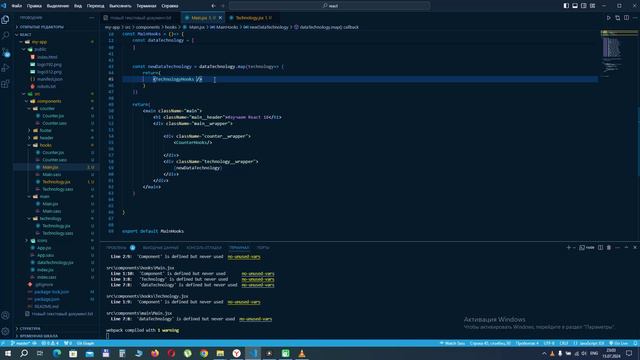
Task: Open the Search view in activity bar
Action: coord(5,36)
